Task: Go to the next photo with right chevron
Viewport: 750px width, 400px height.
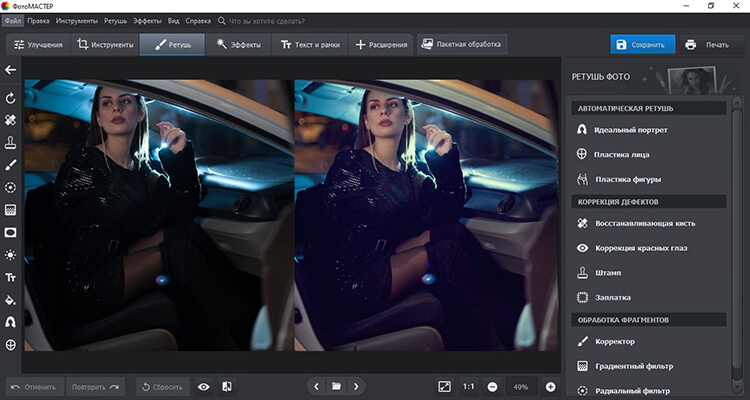Action: pos(356,386)
